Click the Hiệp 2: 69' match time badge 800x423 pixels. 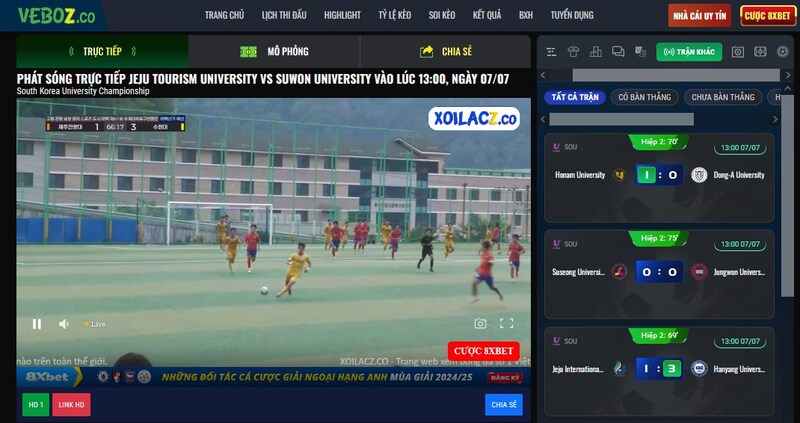click(x=659, y=335)
